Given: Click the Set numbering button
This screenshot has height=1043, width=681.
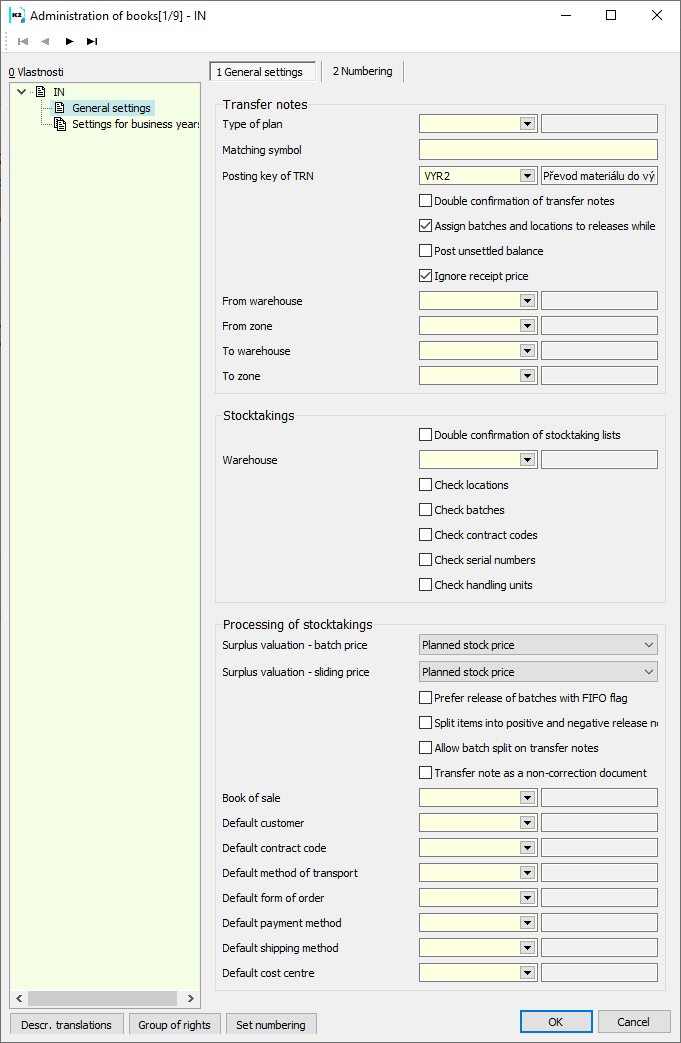Looking at the screenshot, I should pyautogui.click(x=271, y=1024).
